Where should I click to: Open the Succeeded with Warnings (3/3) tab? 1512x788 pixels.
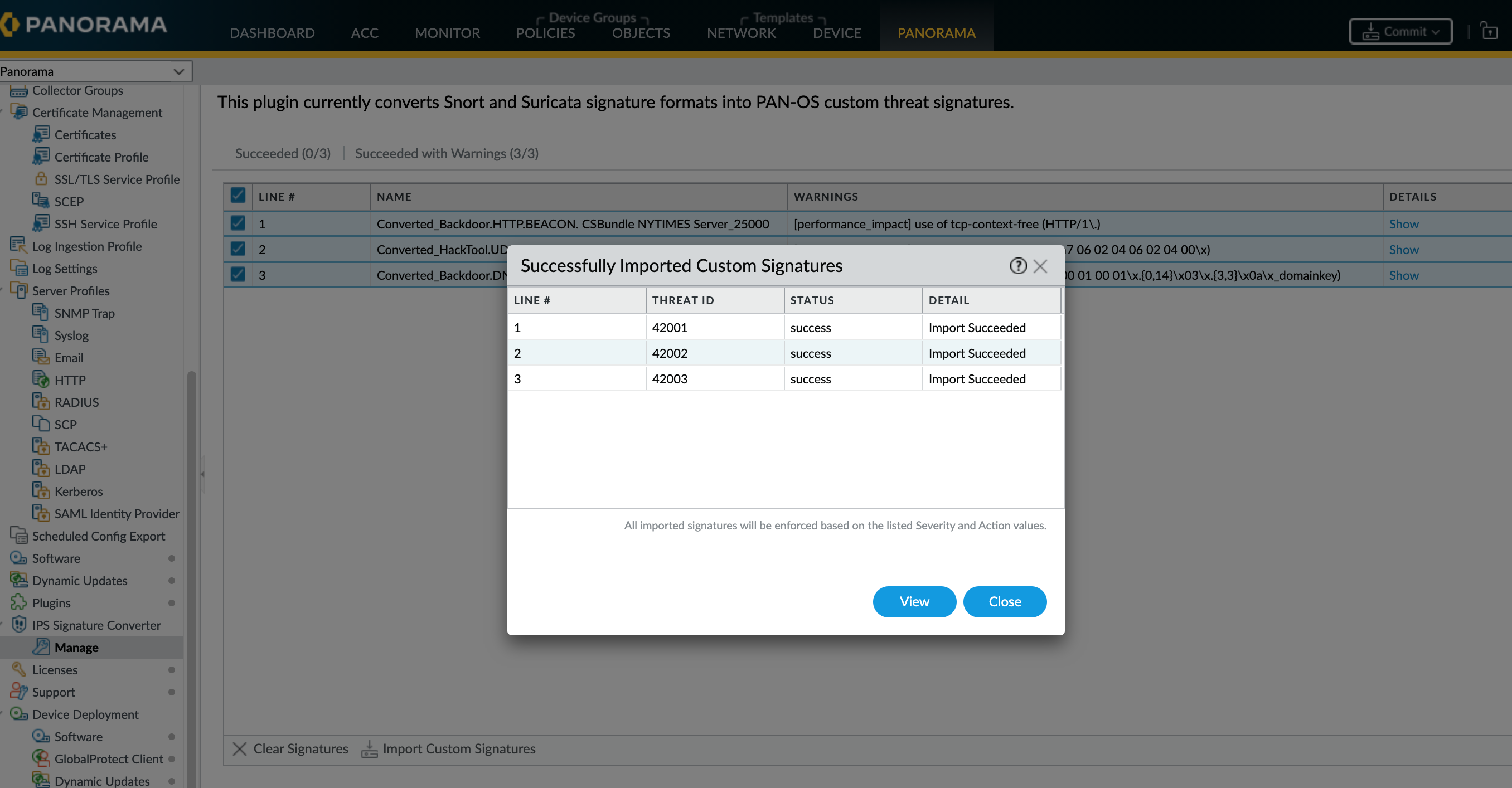(x=446, y=153)
